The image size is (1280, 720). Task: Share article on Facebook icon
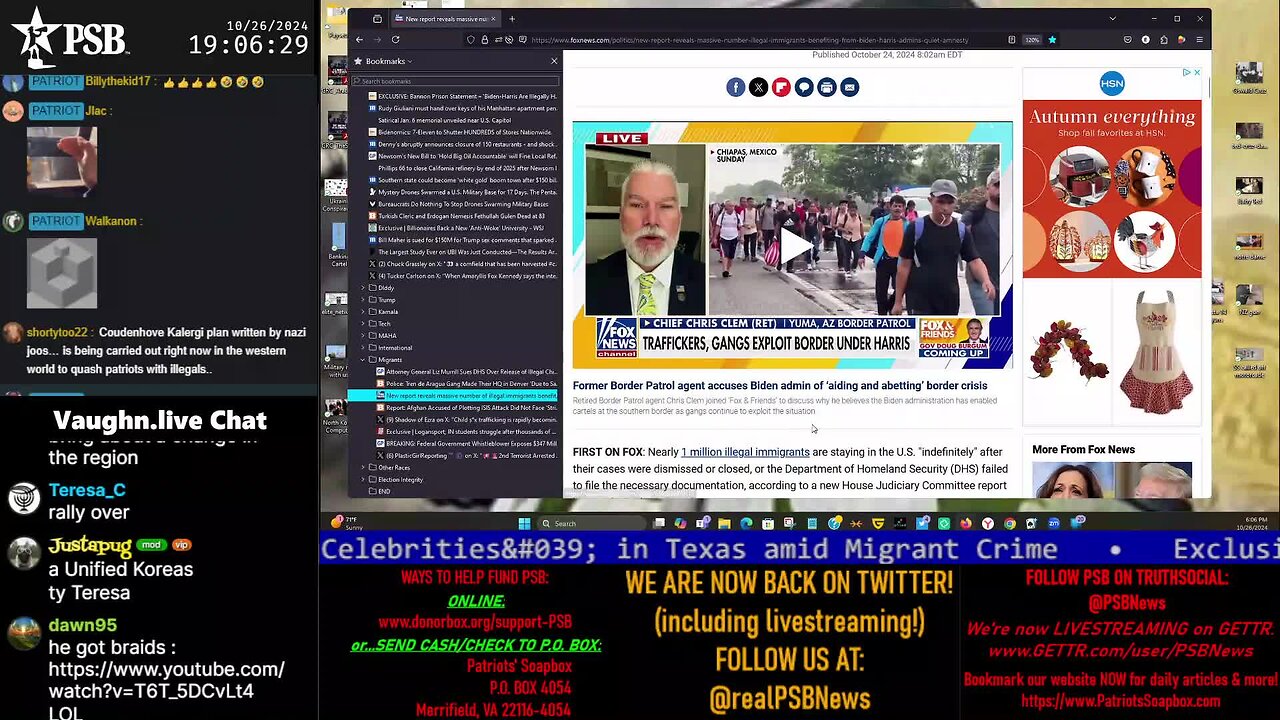coord(736,87)
